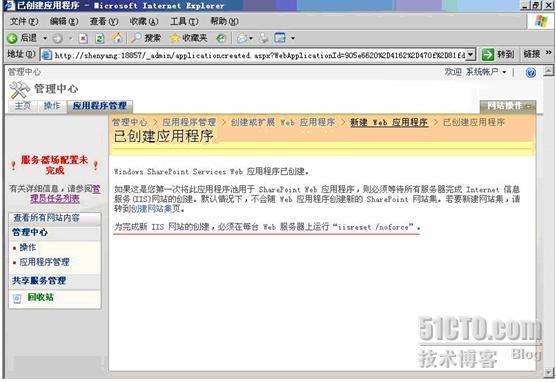Open Favorites (收藏夹) toolbar button
The image size is (556, 382).
189,38
